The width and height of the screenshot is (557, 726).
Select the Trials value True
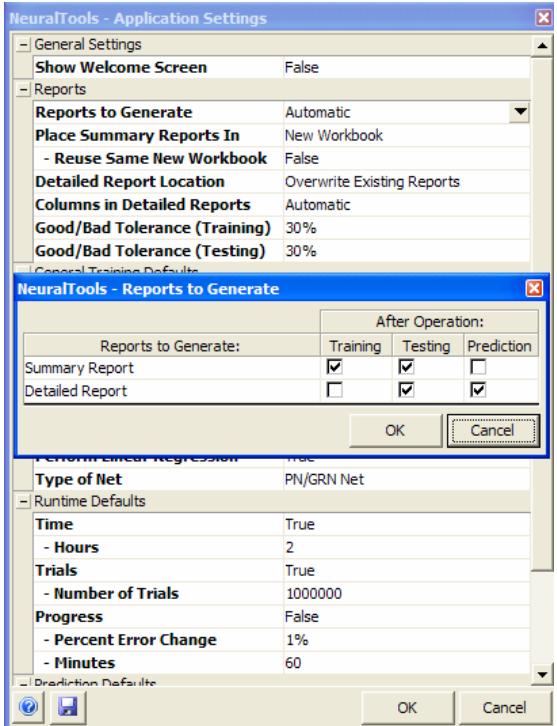tap(407, 571)
